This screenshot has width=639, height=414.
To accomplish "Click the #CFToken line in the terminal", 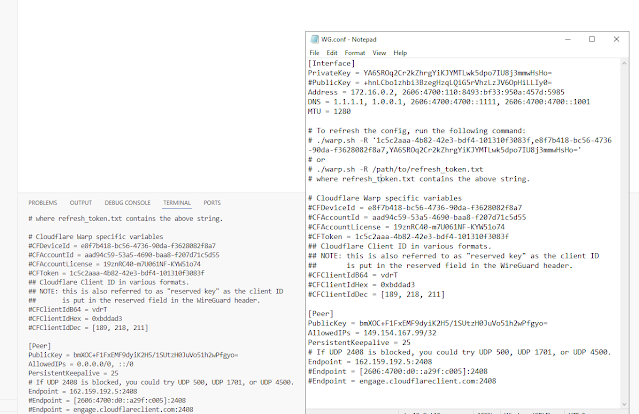I will [x=116, y=273].
